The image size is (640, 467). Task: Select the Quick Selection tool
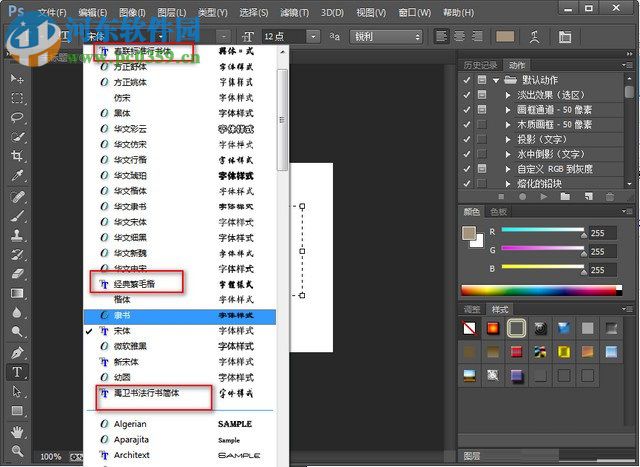tap(17, 137)
